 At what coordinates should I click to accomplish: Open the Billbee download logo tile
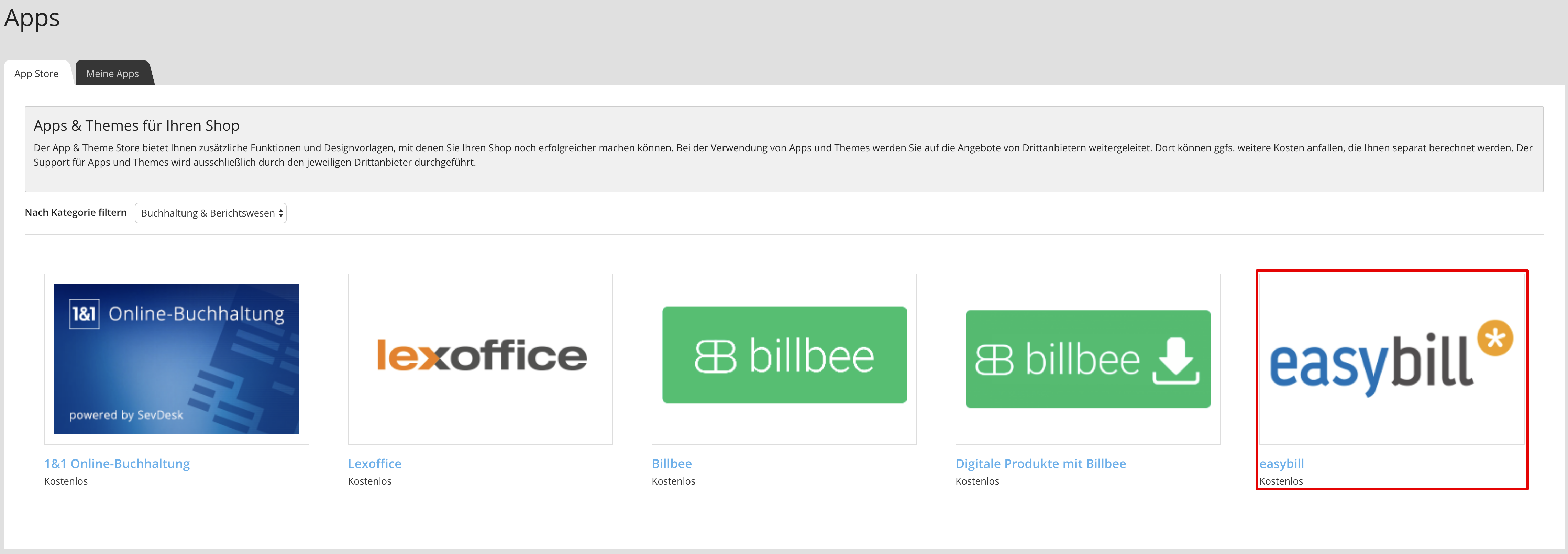coord(1088,358)
